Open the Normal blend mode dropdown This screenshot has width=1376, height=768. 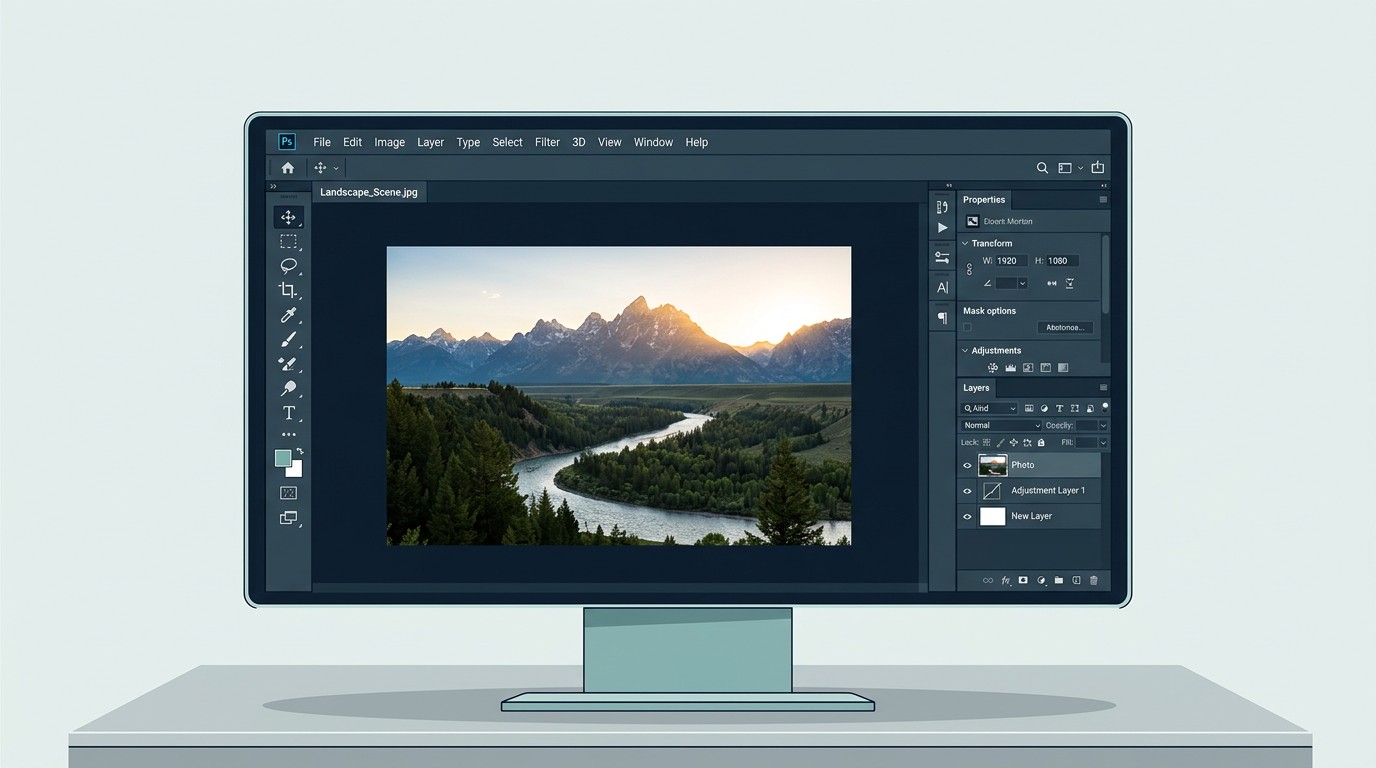click(1001, 426)
